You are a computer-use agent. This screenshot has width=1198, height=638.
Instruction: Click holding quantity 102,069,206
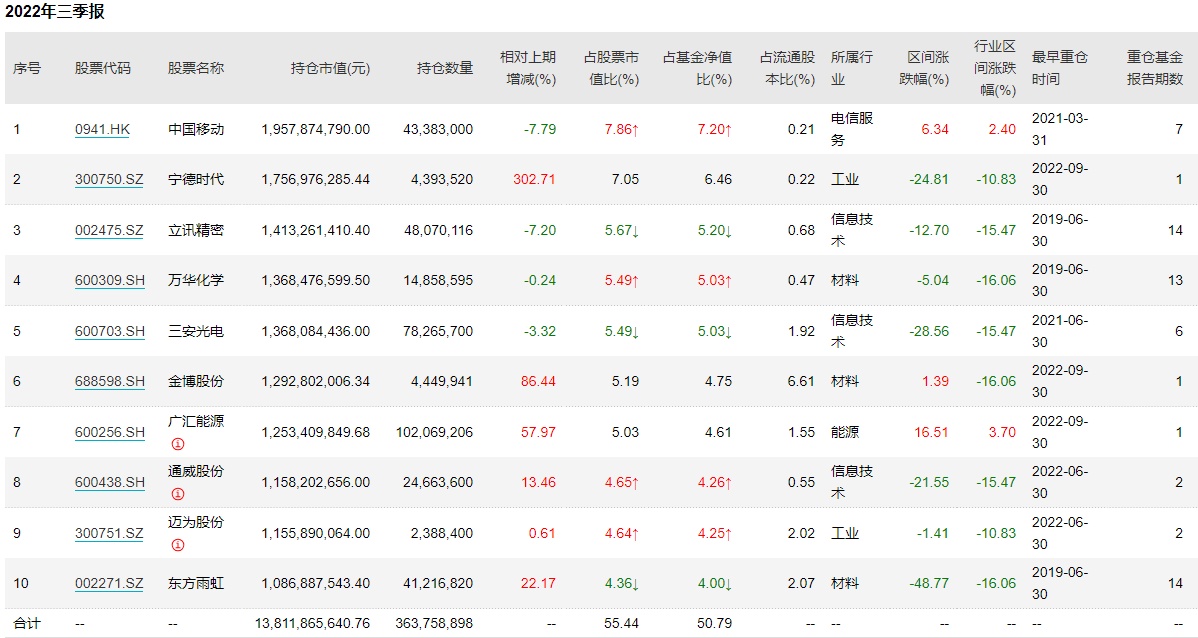coord(434,432)
